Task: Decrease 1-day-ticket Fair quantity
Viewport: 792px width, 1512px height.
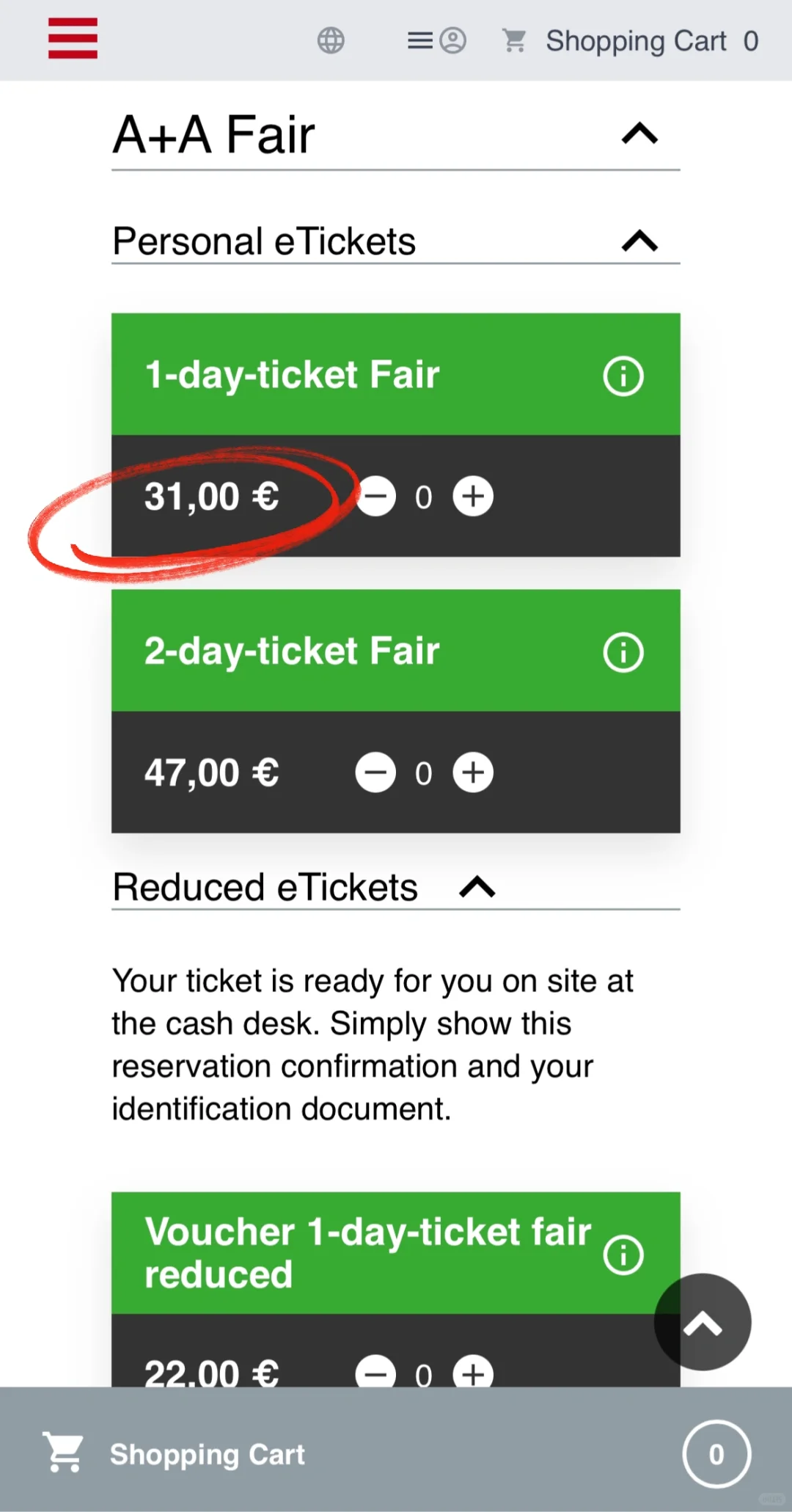Action: [x=376, y=497]
